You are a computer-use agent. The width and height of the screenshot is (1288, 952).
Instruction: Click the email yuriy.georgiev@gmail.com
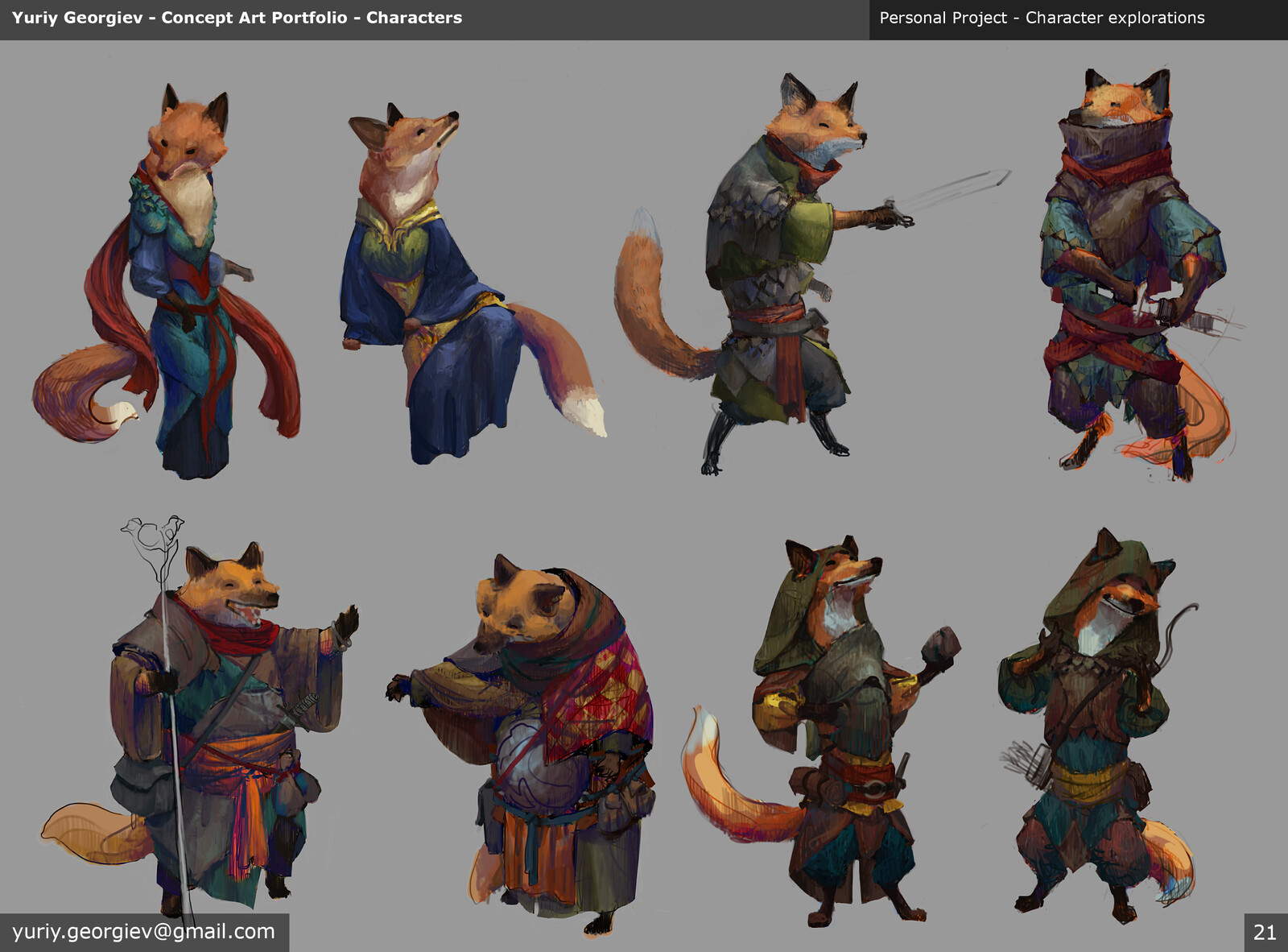tap(143, 932)
